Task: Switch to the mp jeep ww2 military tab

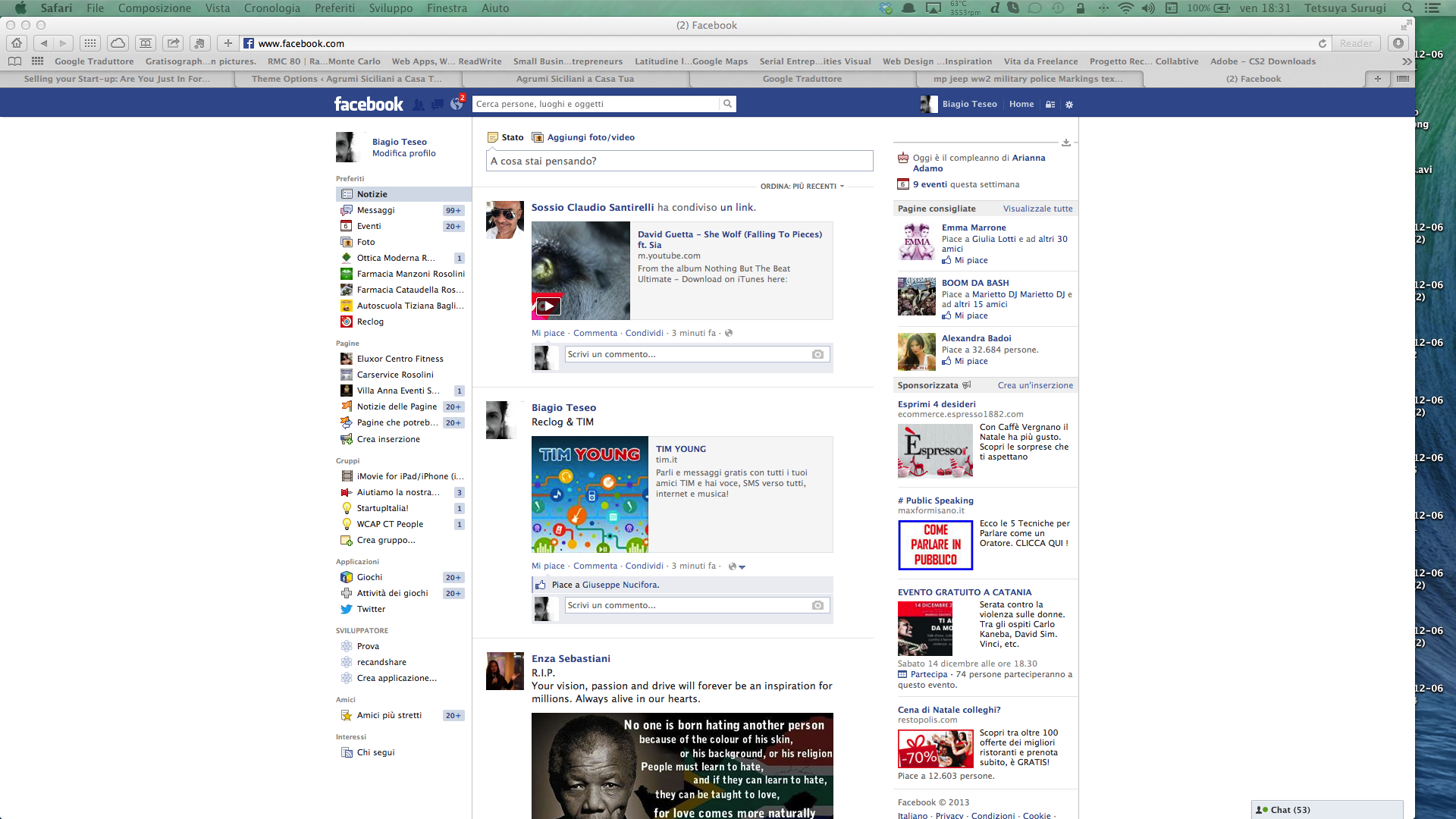Action: click(1028, 79)
